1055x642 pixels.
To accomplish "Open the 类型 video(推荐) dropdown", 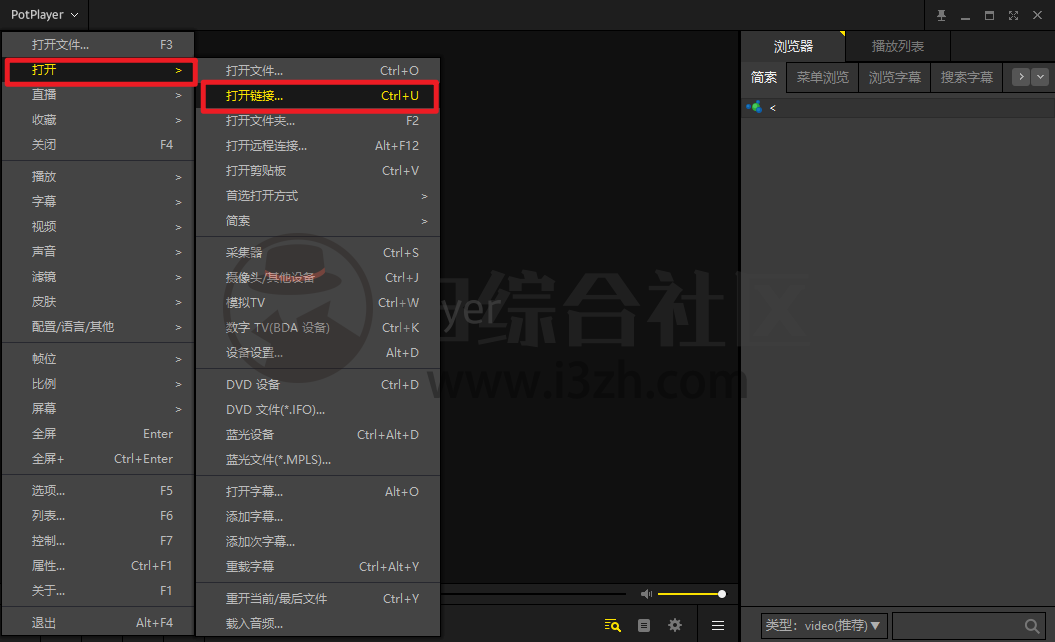I will (824, 626).
